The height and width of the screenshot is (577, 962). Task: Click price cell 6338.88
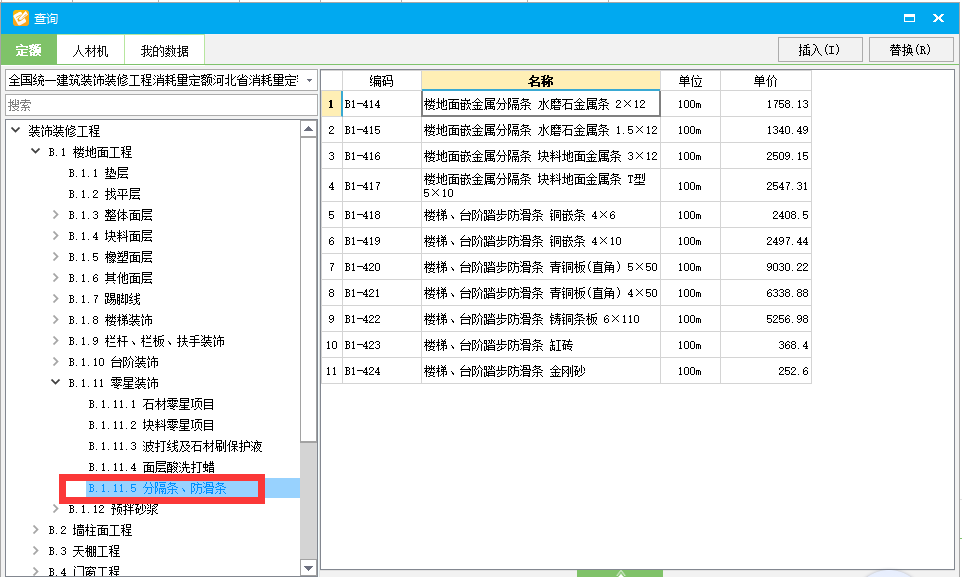click(x=766, y=293)
